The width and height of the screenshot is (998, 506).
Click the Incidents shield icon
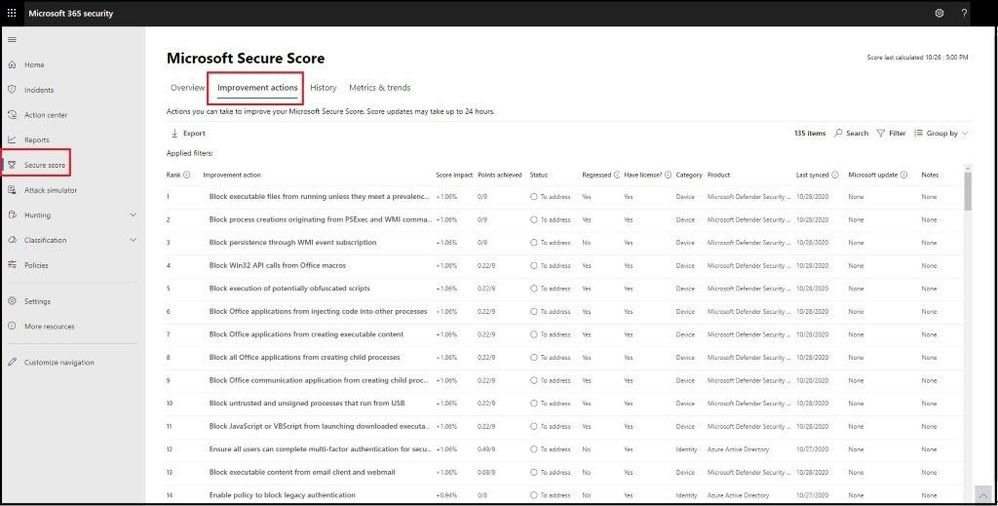click(11, 90)
